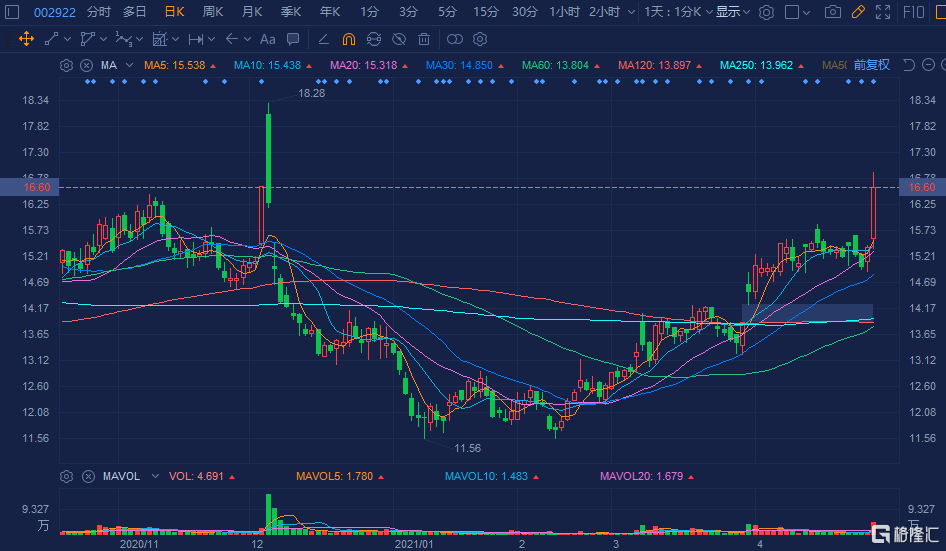This screenshot has height=551, width=946.
Task: Open the F10 company info
Action: tap(913, 12)
